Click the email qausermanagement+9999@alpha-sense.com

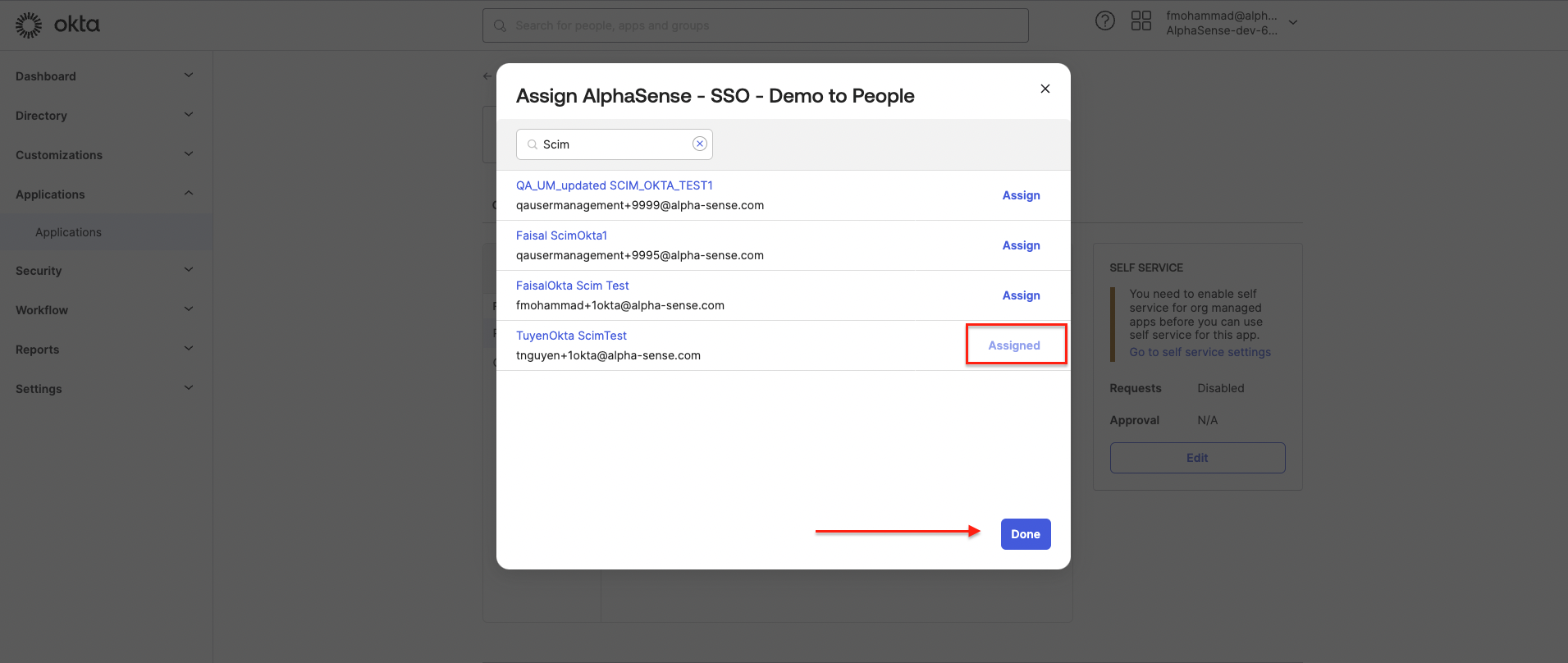pyautogui.click(x=640, y=205)
